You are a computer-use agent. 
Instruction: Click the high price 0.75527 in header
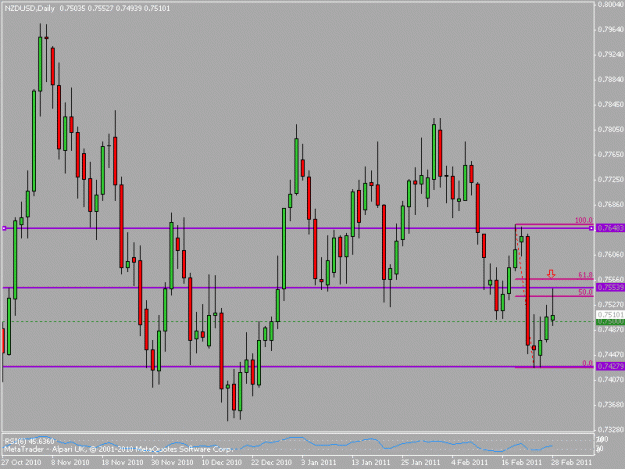click(100, 8)
